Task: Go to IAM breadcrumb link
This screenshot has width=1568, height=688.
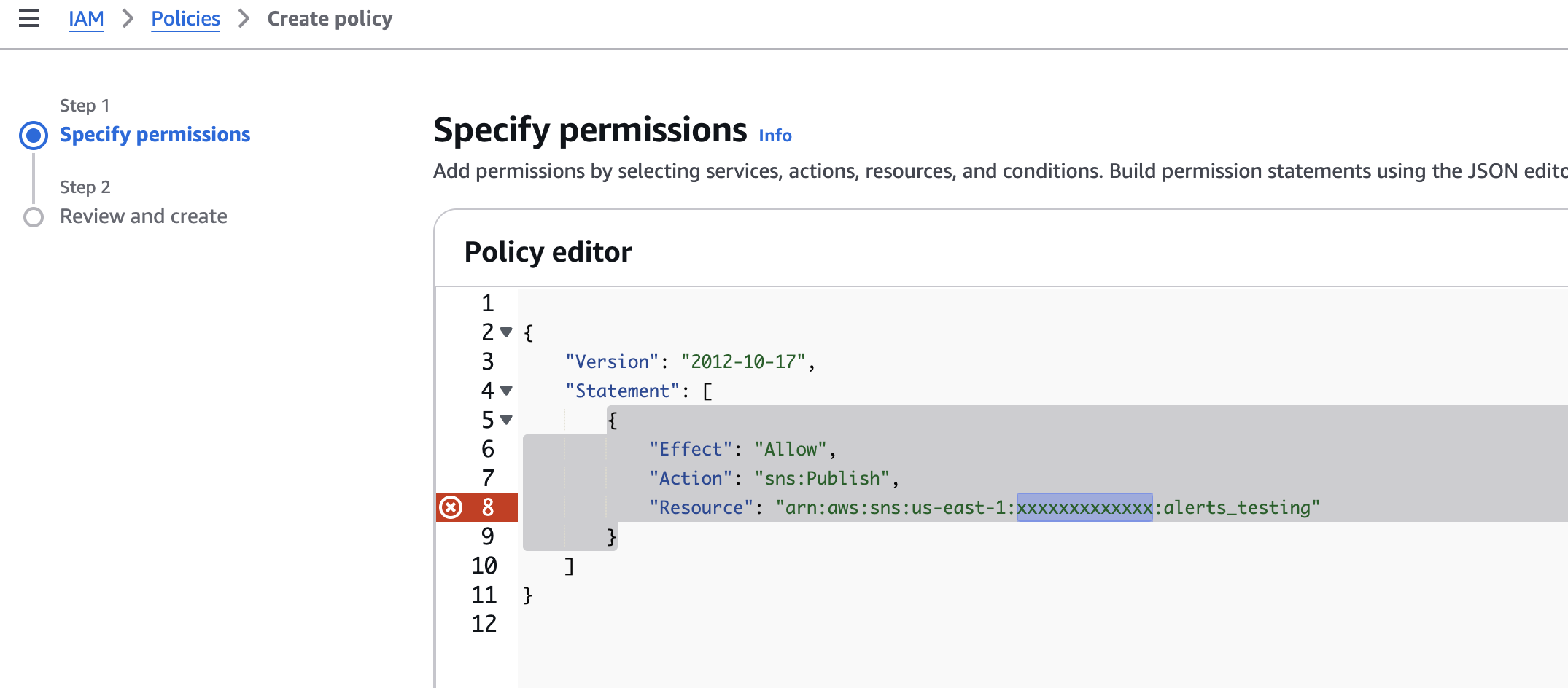Action: [x=86, y=18]
